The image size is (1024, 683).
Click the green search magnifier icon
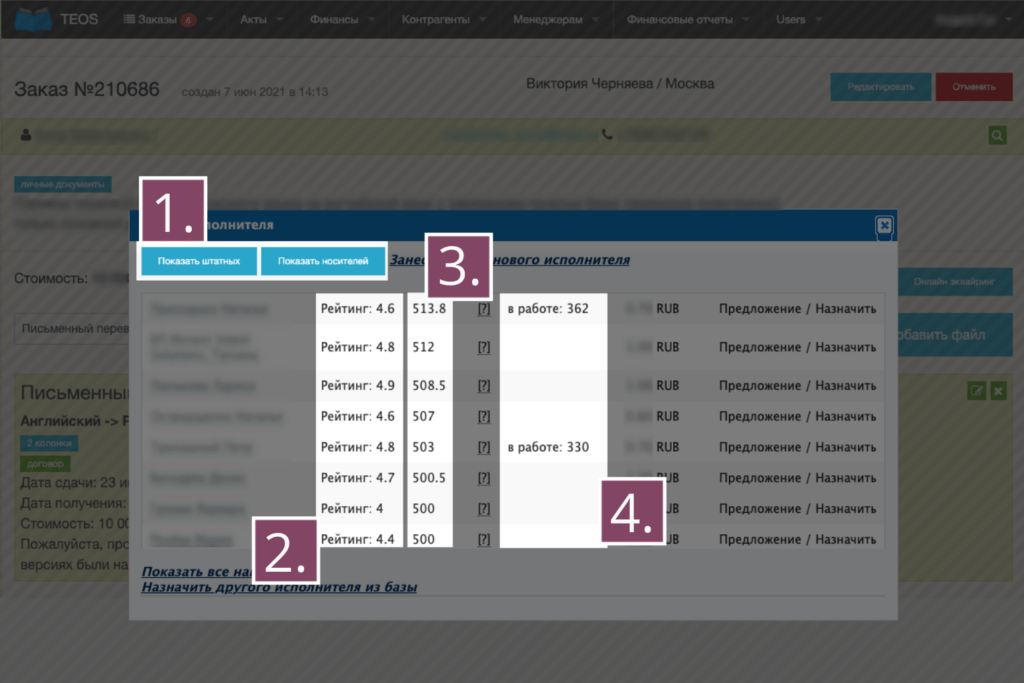click(997, 135)
